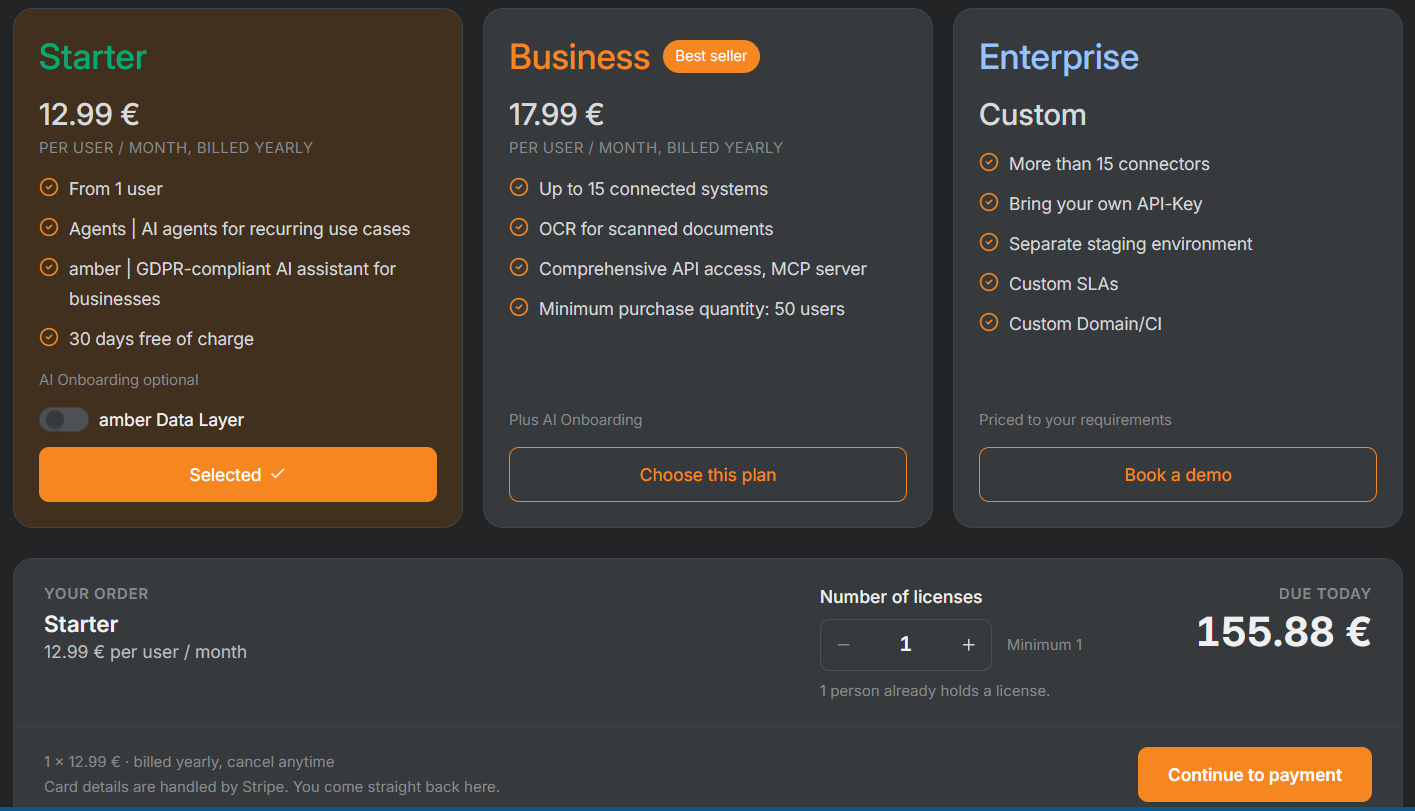Click the check icon beside 'OCR for scanned documents'
This screenshot has width=1415, height=811.
(518, 227)
